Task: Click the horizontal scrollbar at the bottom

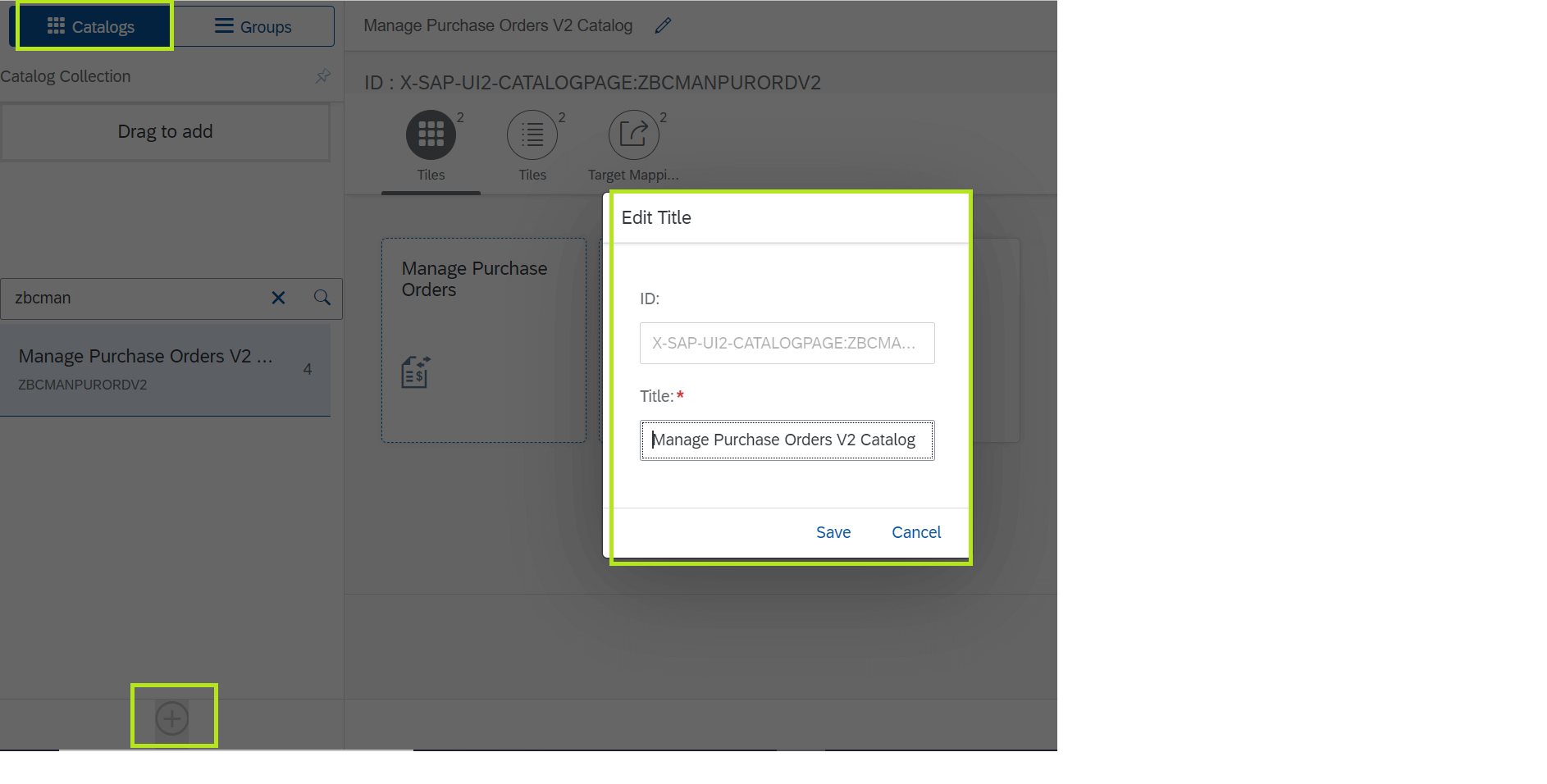Action: pyautogui.click(x=234, y=750)
